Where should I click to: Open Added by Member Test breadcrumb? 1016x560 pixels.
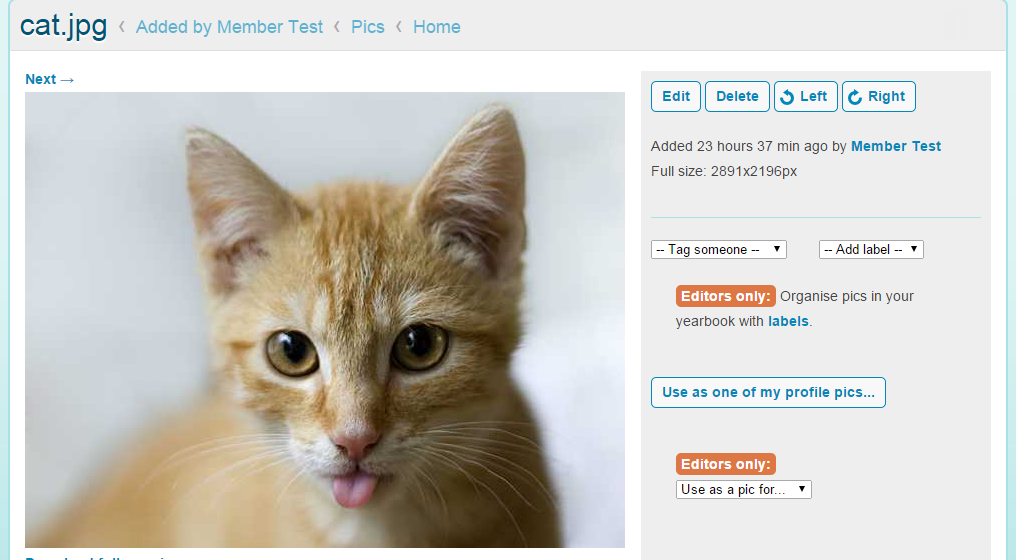229,27
